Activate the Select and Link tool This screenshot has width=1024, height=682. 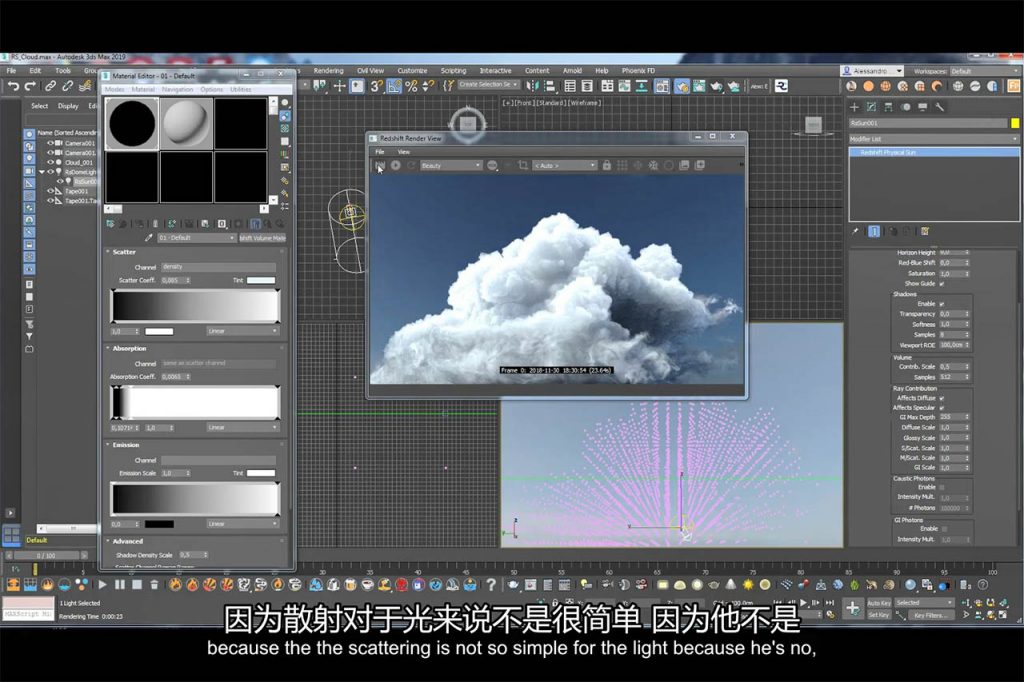click(x=50, y=86)
